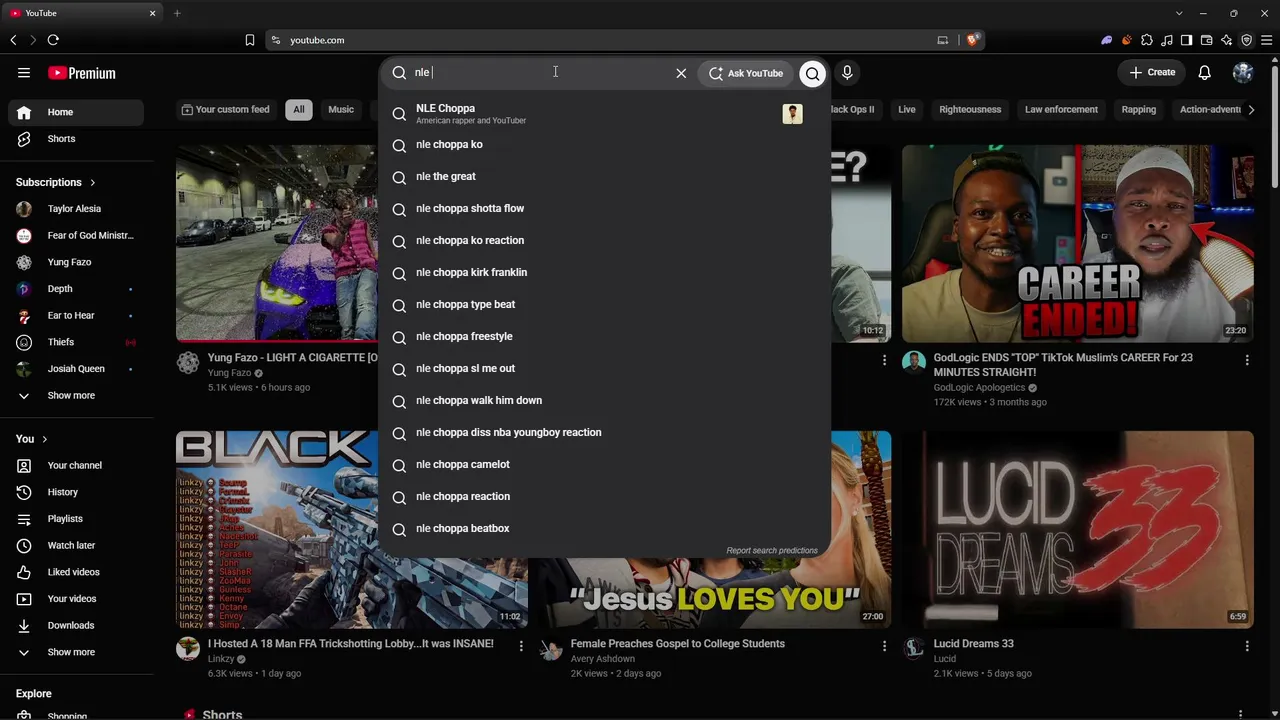The image size is (1280, 720).
Task: Toggle the browser sidebar panel
Action: pos(1186,40)
